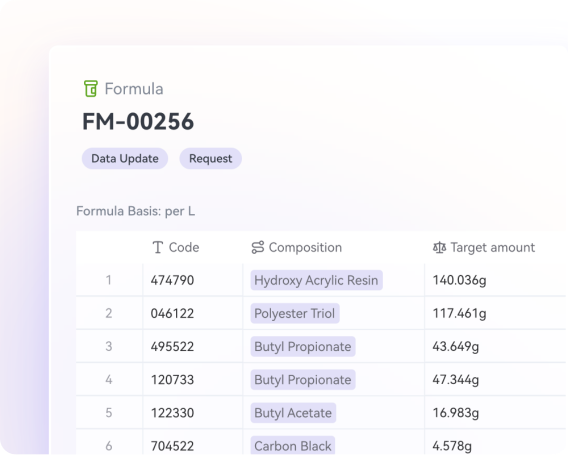The height and width of the screenshot is (455, 568).
Task: Click the 117.461g target amount cell
Action: tap(459, 313)
